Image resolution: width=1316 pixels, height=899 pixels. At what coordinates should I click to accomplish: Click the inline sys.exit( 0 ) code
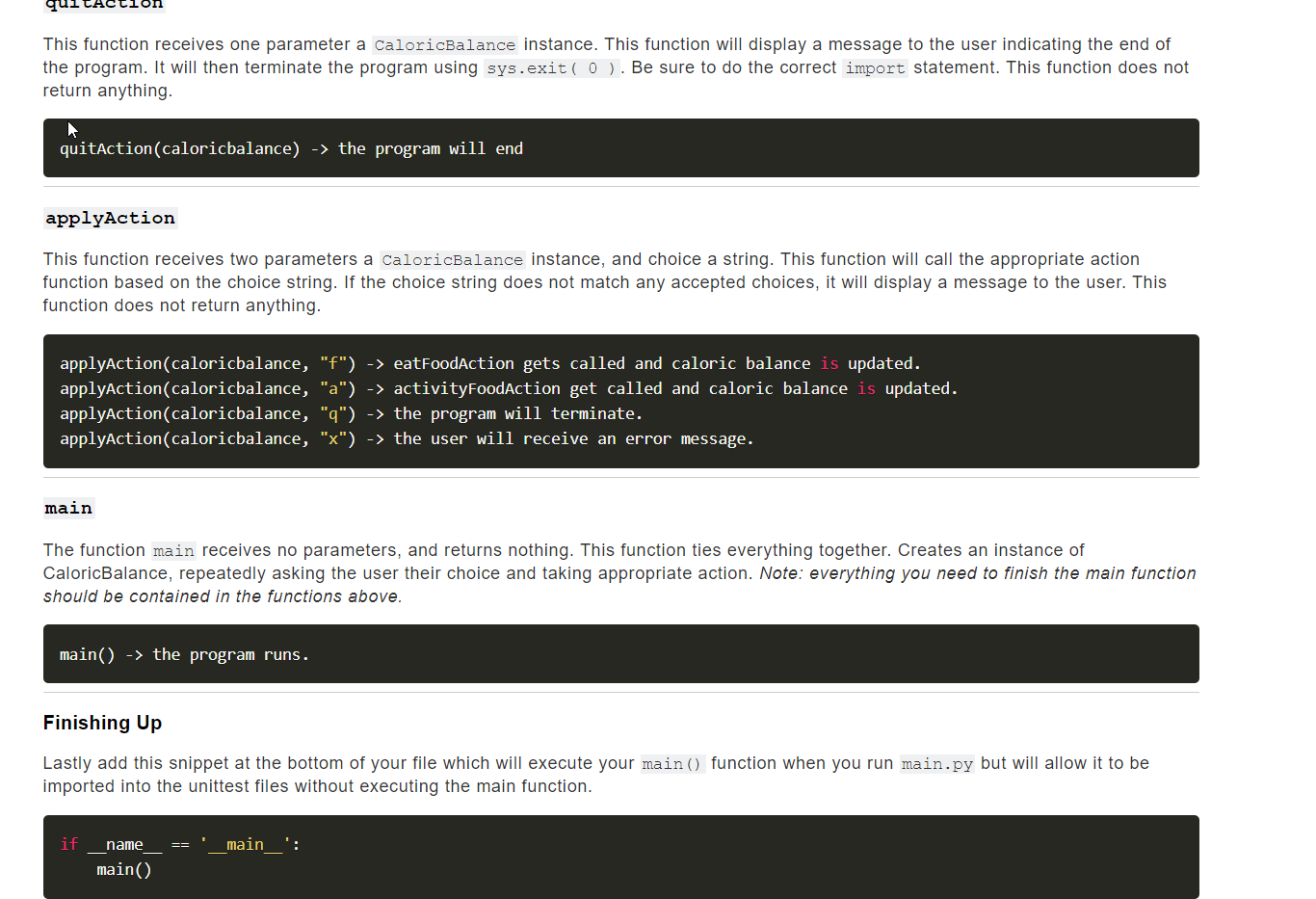point(552,68)
